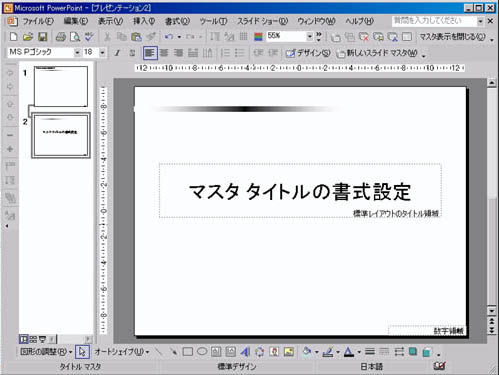Open the Font Color dropdown arrow
This screenshot has height=375, width=499.
[x=359, y=352]
